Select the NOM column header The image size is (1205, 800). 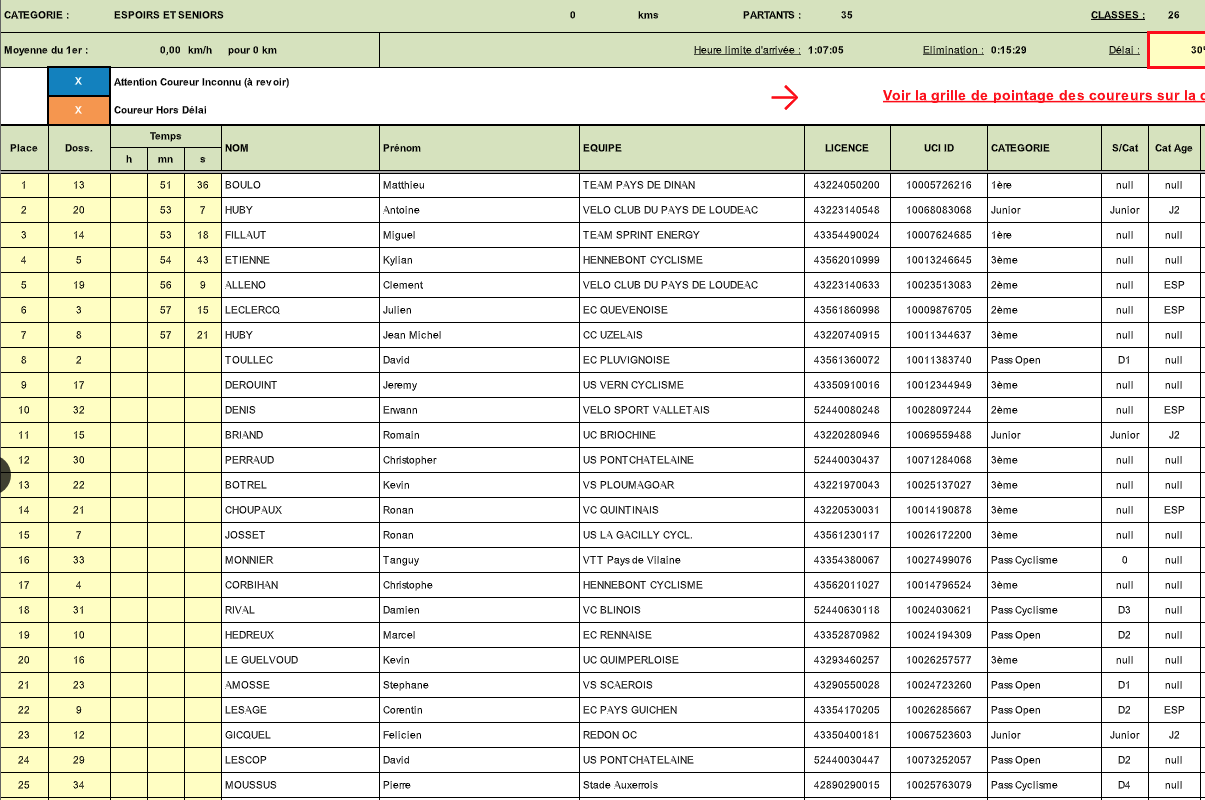(x=300, y=148)
